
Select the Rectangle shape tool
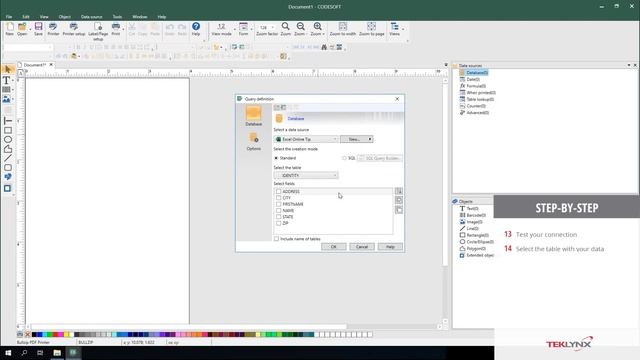pos(8,130)
